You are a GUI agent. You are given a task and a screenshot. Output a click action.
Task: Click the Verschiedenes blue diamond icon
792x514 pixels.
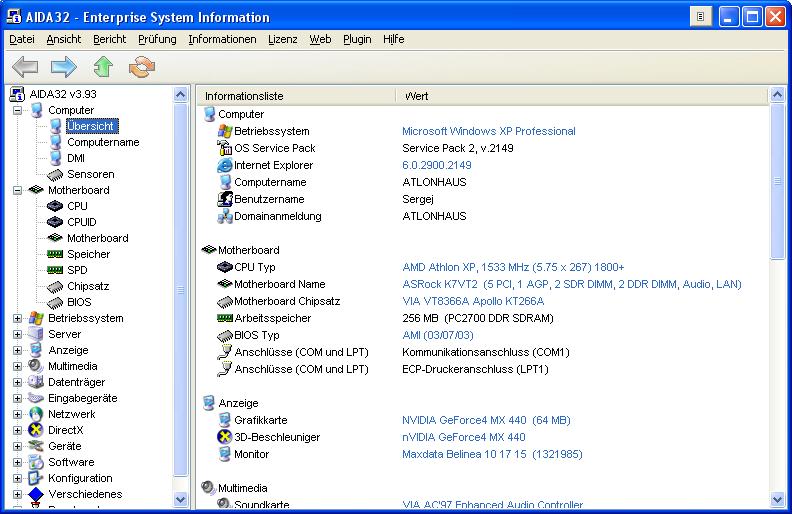[36, 494]
